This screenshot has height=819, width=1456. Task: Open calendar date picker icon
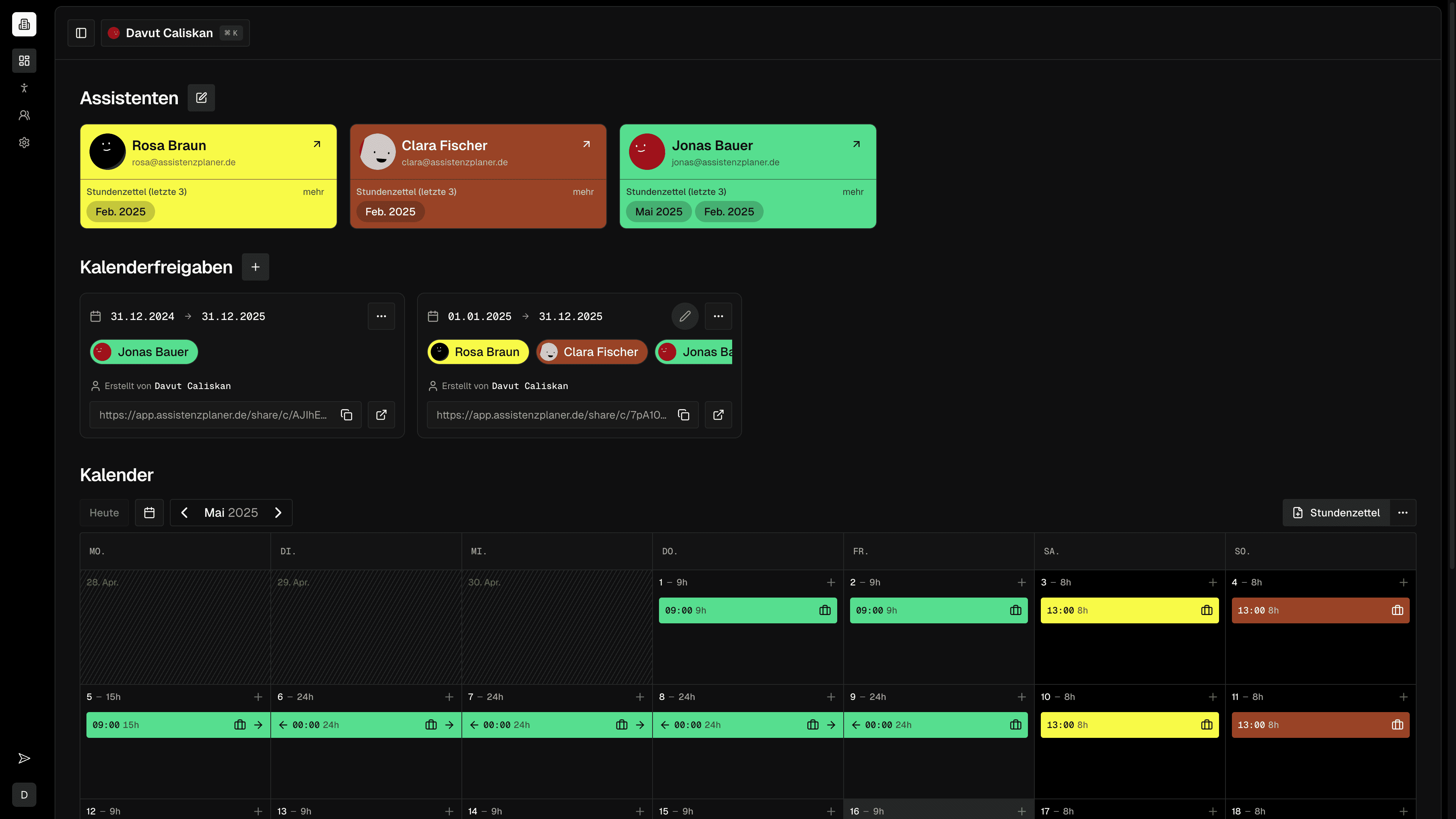149,513
